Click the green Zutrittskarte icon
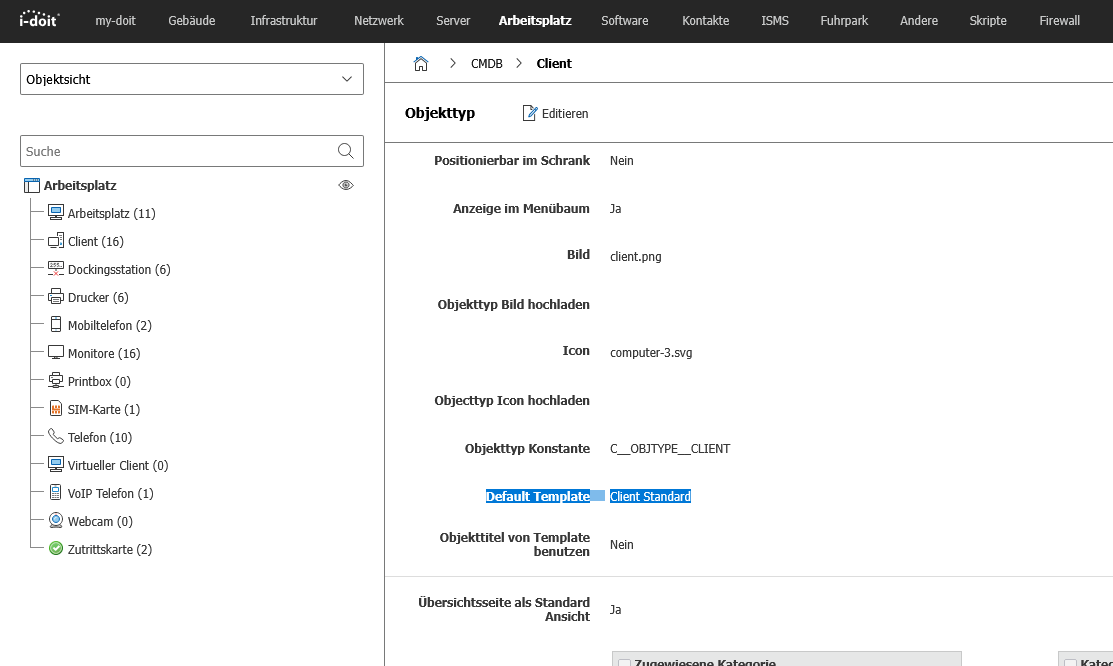The height and width of the screenshot is (666, 1113). [56, 549]
